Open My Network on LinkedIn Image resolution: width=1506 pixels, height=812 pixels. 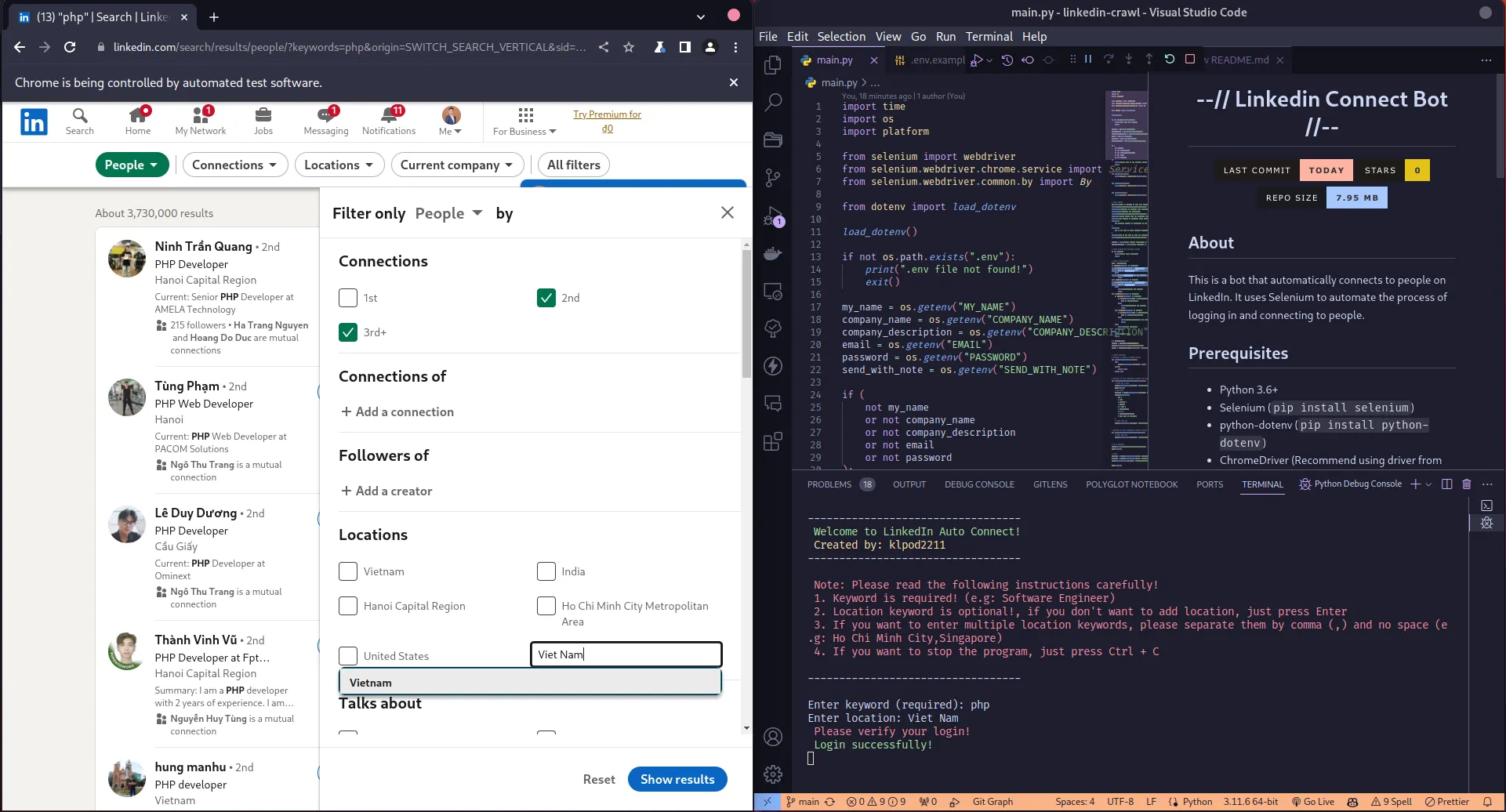coord(201,121)
